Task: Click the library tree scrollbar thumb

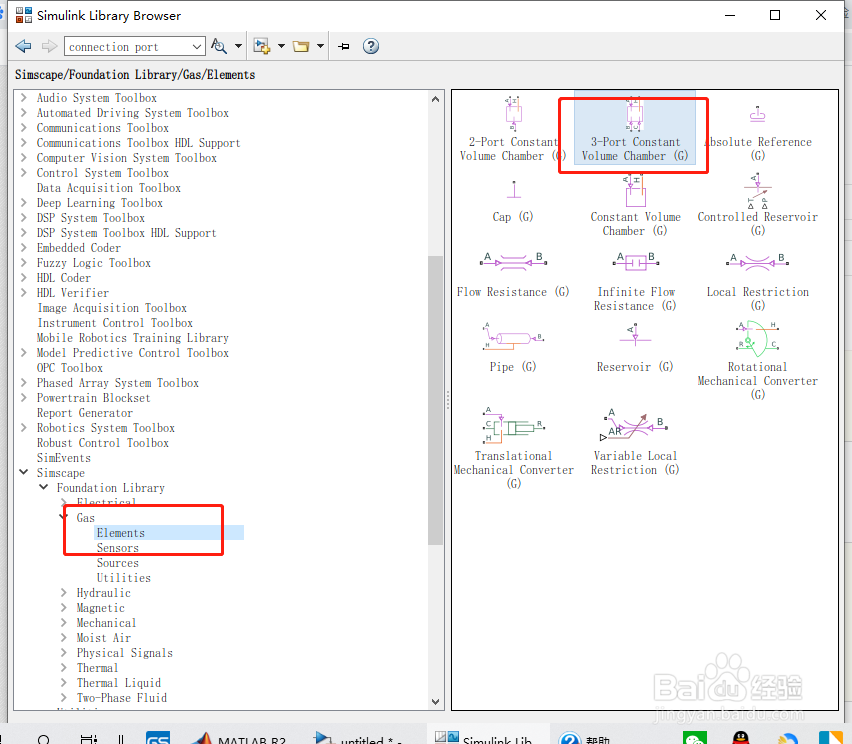Action: coord(435,400)
